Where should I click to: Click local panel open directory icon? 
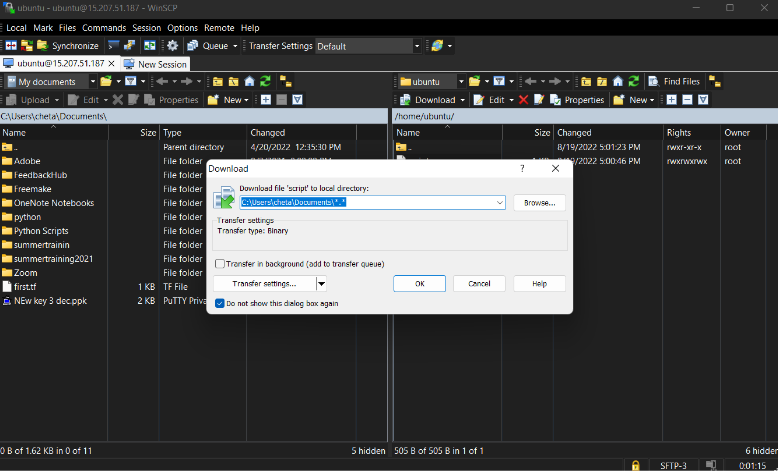106,81
